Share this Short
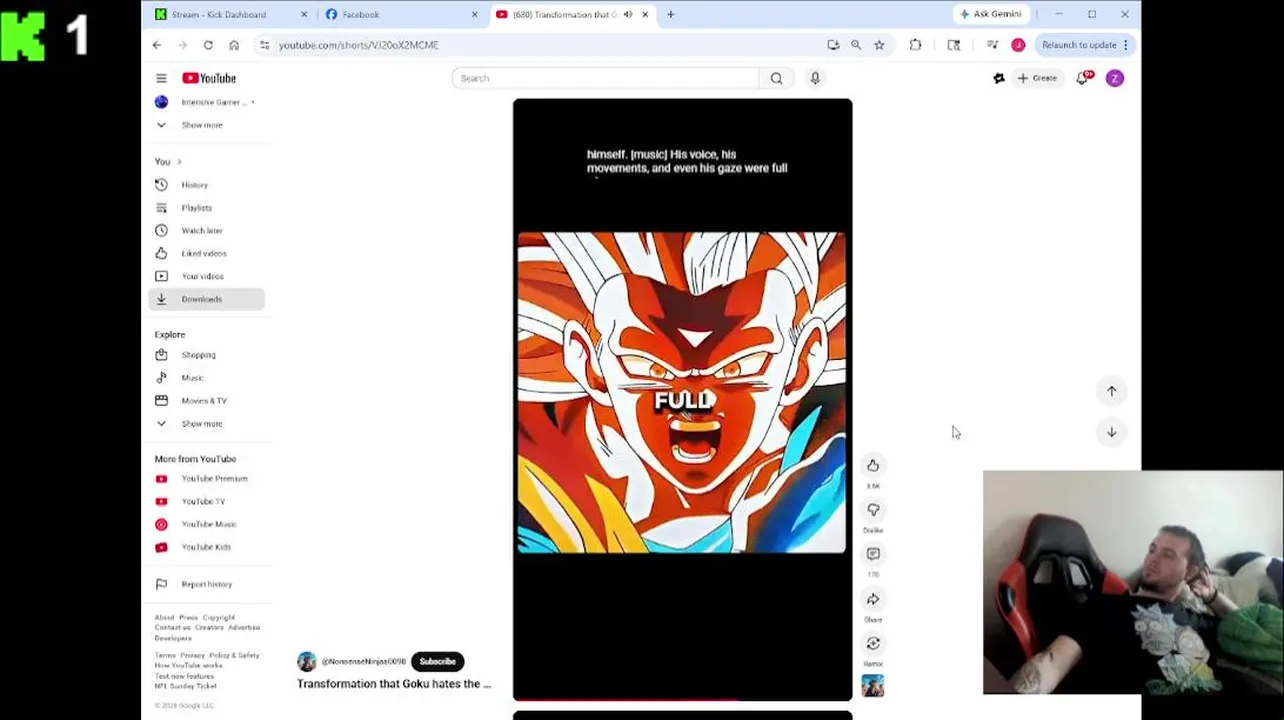Viewport: 1284px width, 720px height. tap(873, 599)
